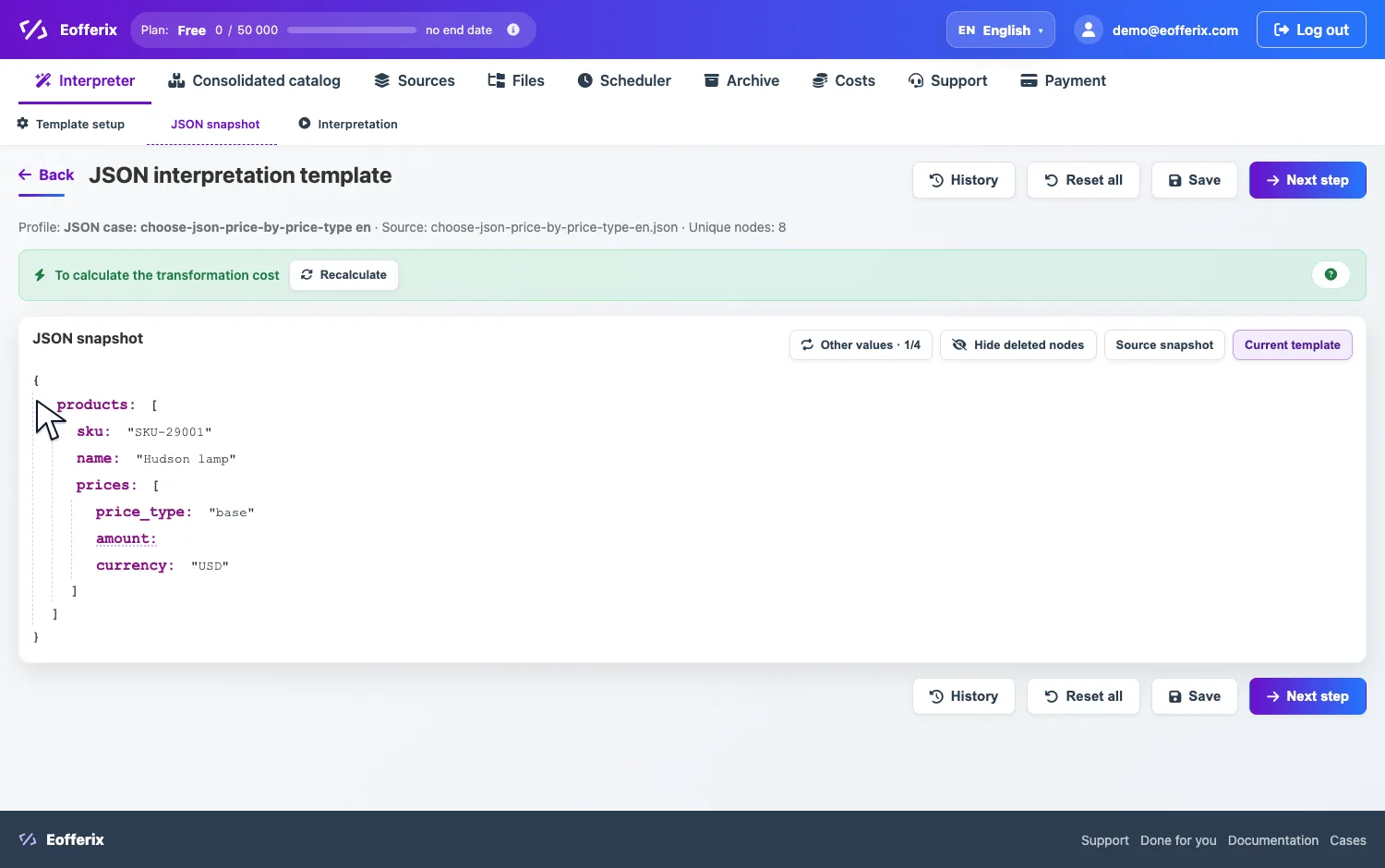Open the Support tab

tap(948, 81)
